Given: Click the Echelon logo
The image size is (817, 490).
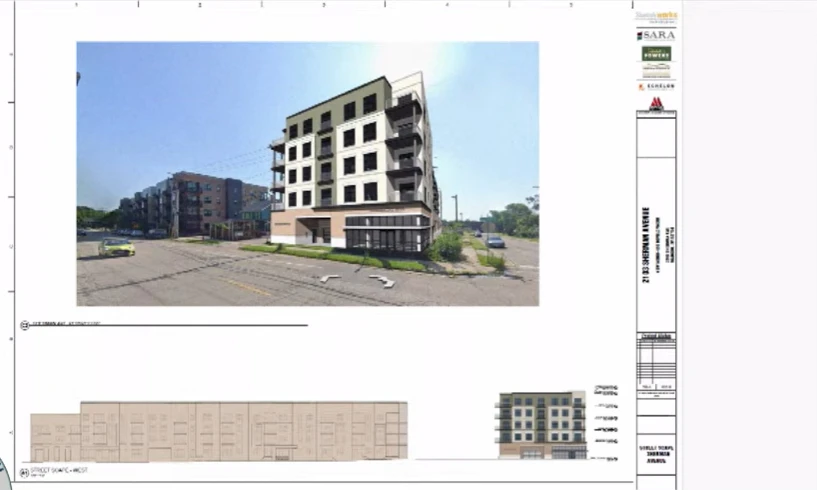Looking at the screenshot, I should click(656, 87).
